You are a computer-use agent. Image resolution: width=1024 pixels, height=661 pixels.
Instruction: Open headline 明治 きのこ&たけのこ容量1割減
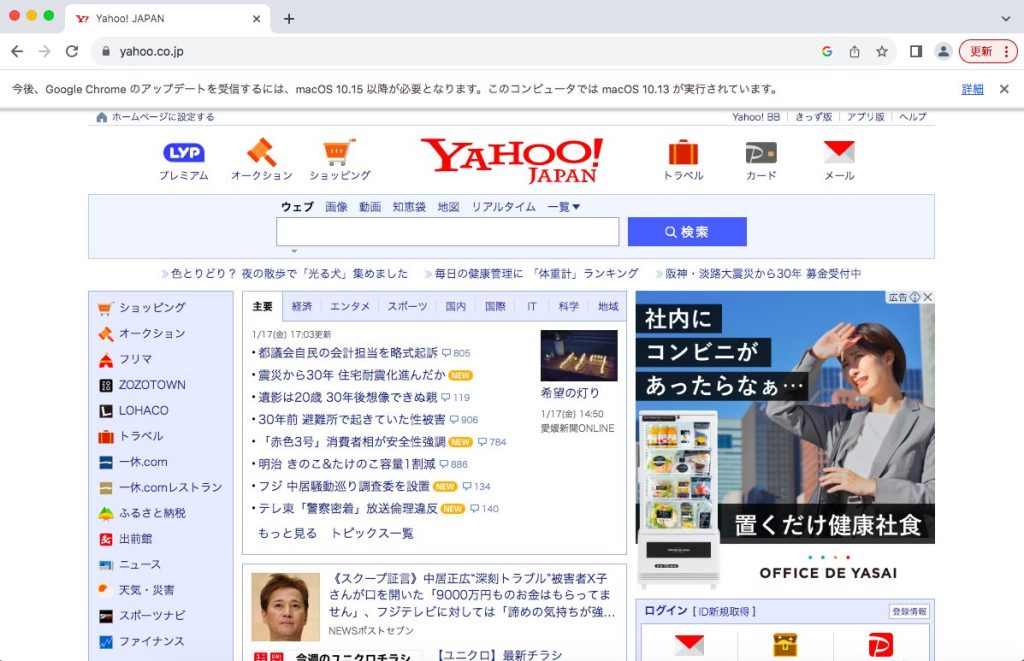tap(347, 464)
